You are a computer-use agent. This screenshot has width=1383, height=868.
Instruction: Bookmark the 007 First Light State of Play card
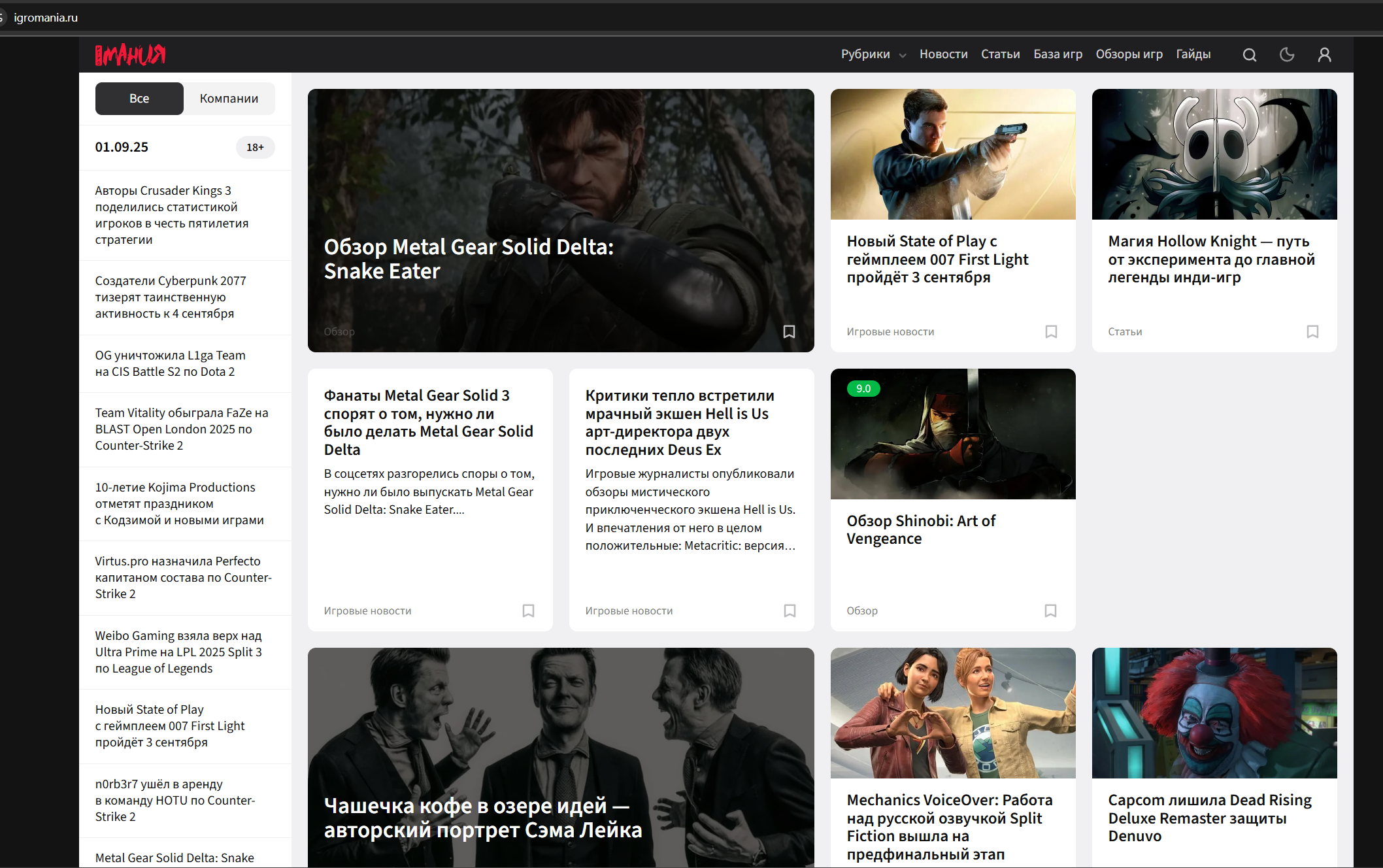point(1051,331)
